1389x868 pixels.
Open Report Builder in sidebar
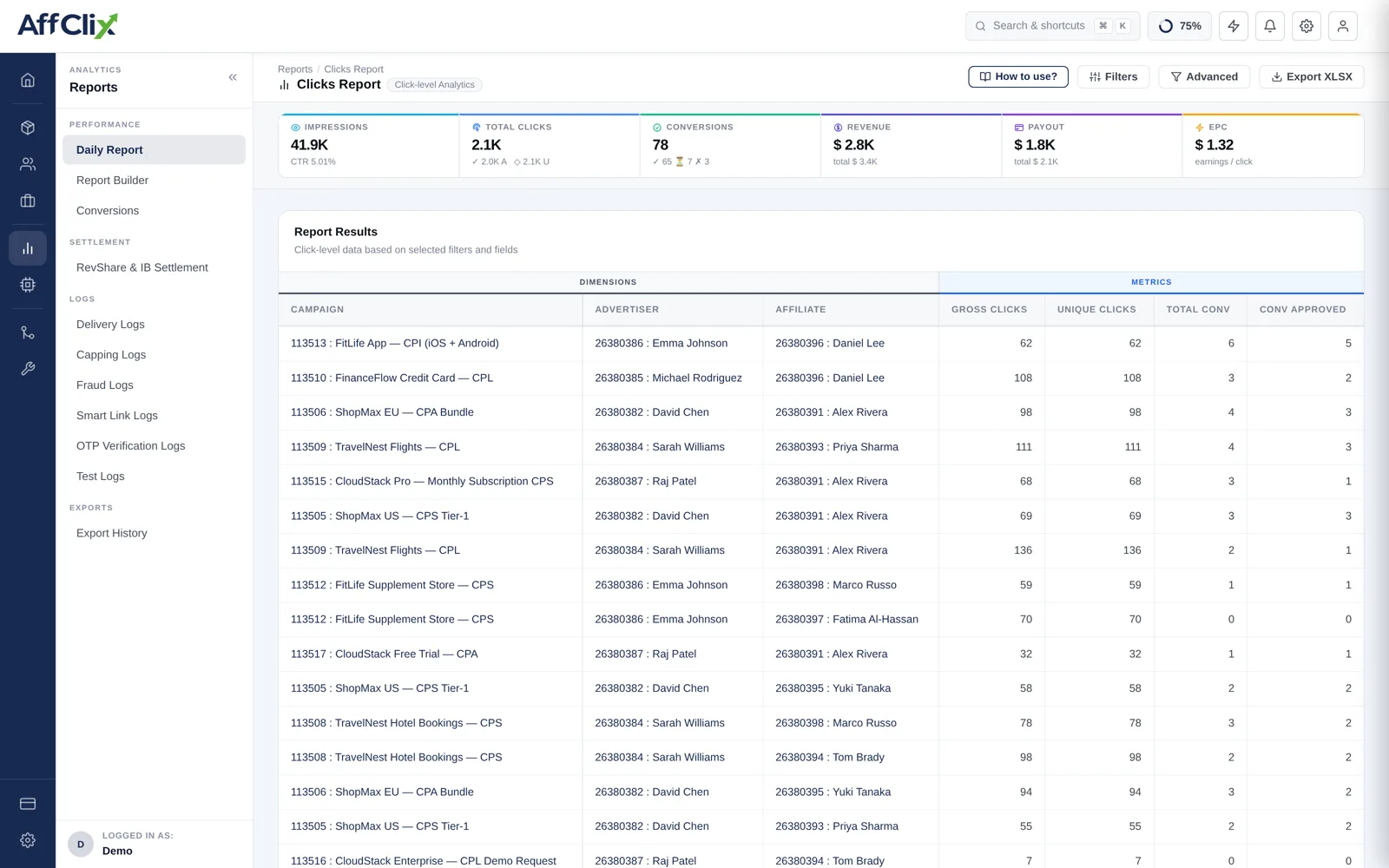click(154, 180)
